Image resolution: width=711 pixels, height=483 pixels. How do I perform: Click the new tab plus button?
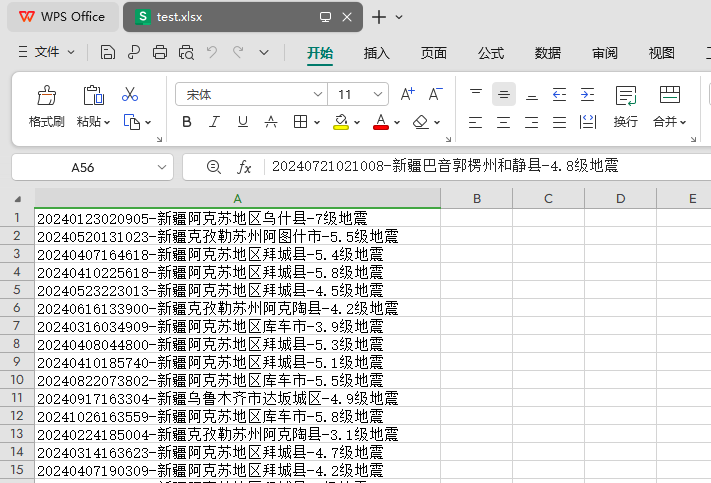click(379, 17)
